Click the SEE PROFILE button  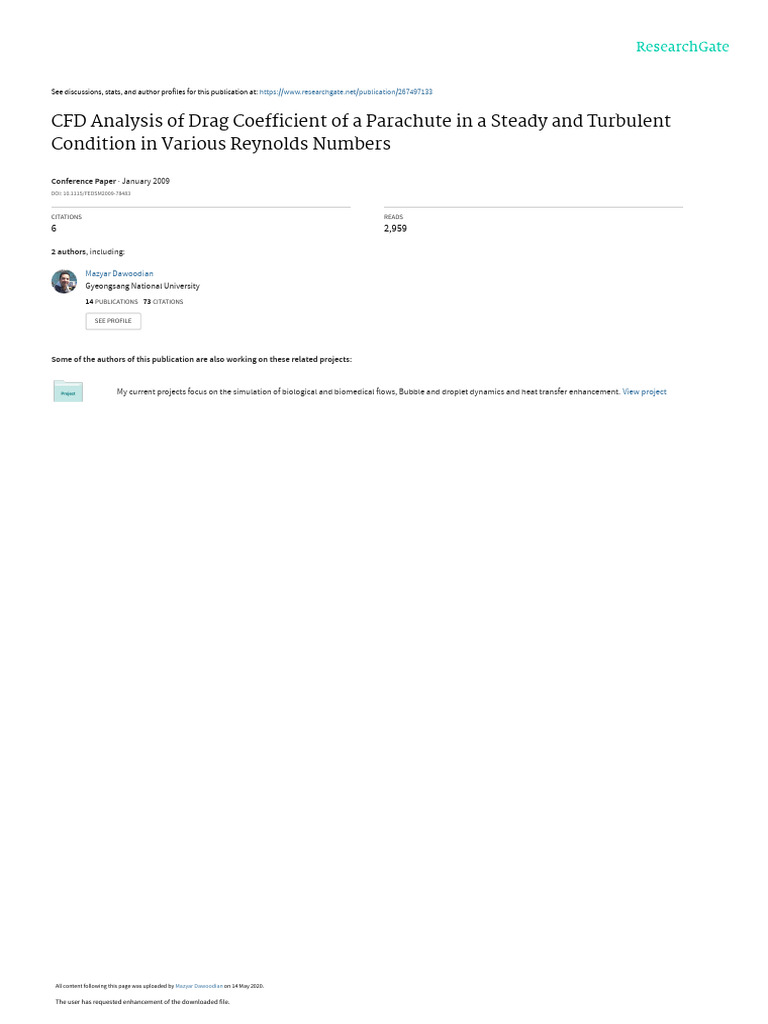(x=113, y=321)
